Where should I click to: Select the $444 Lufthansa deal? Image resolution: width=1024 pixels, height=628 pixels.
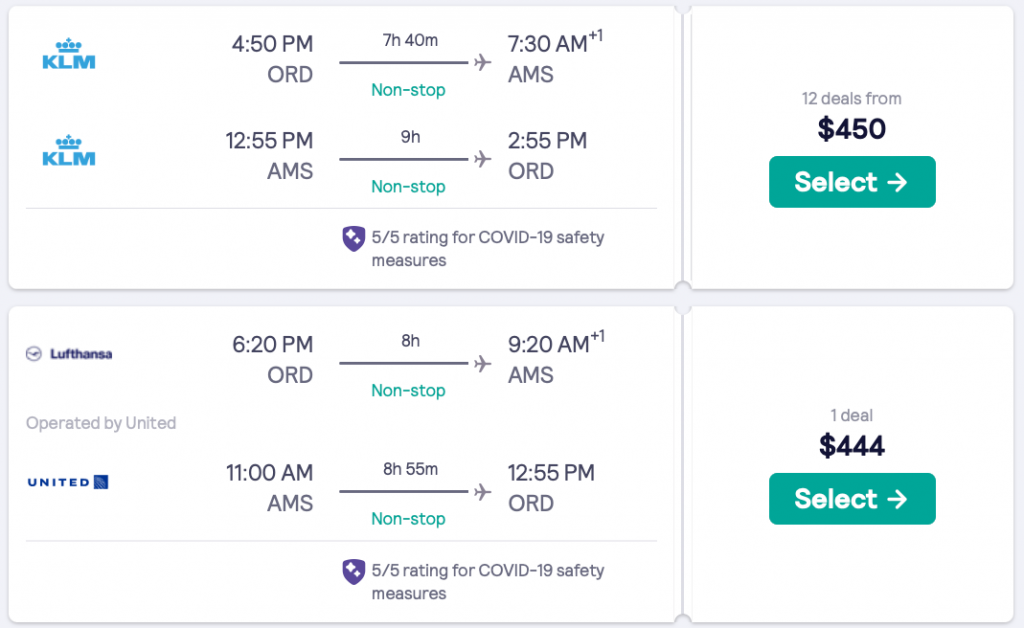click(x=852, y=499)
